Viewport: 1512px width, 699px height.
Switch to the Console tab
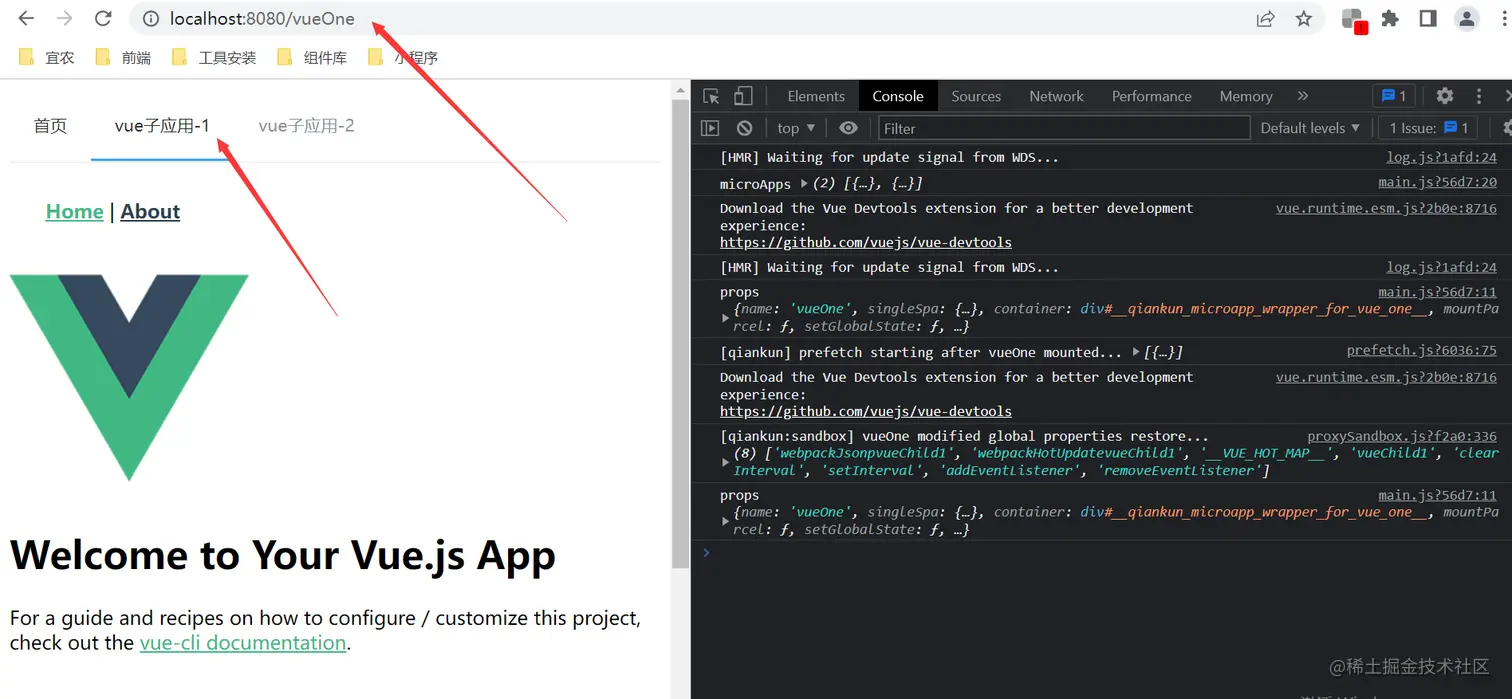[x=898, y=96]
